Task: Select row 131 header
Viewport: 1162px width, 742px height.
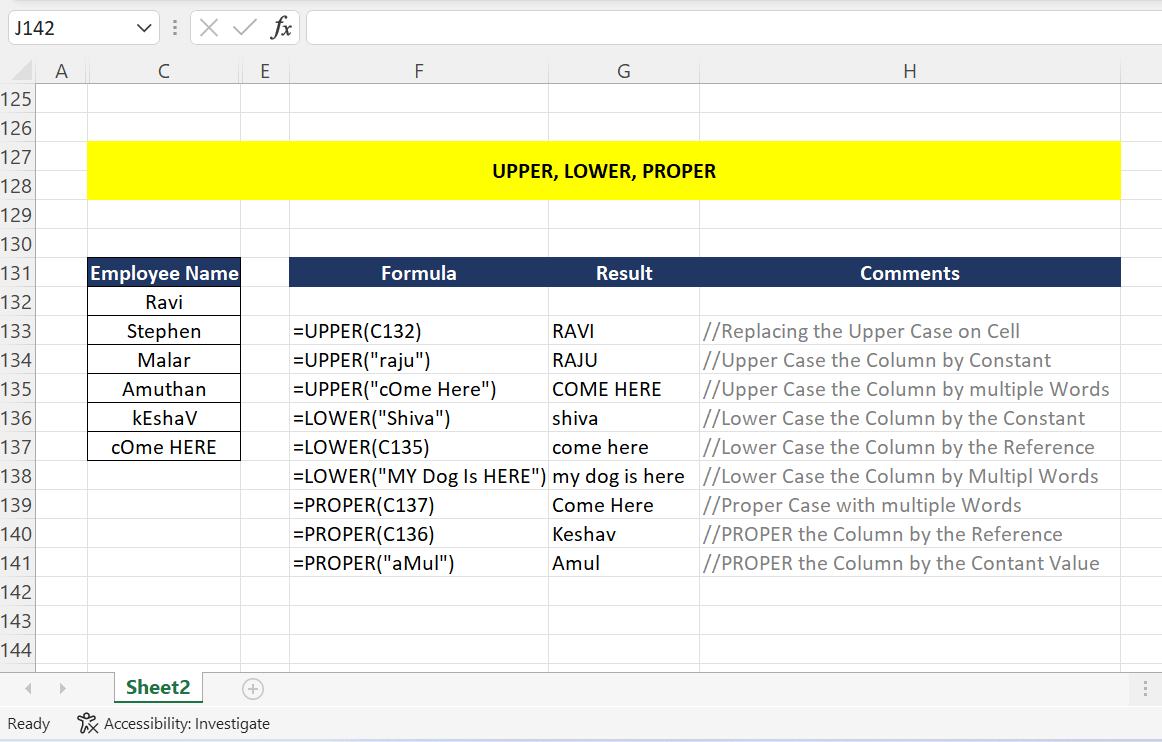Action: pos(17,274)
